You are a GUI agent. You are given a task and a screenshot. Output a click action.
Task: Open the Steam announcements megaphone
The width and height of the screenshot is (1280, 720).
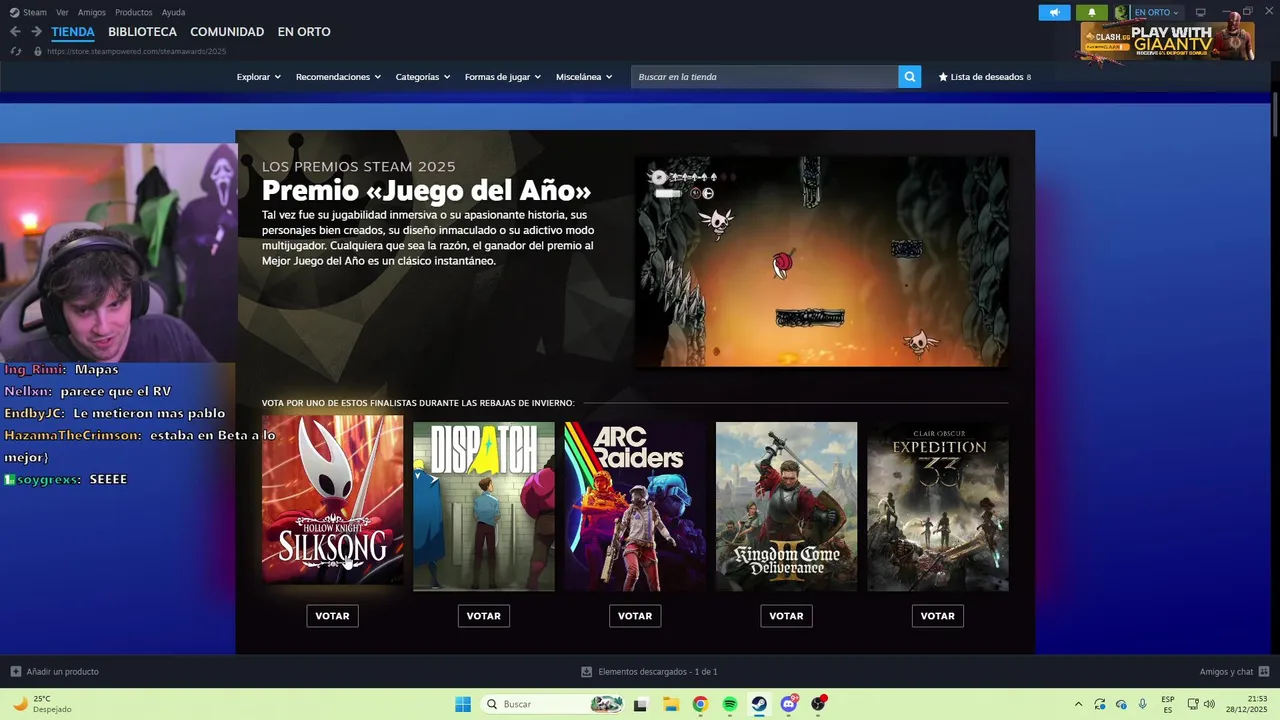pyautogui.click(x=1054, y=12)
